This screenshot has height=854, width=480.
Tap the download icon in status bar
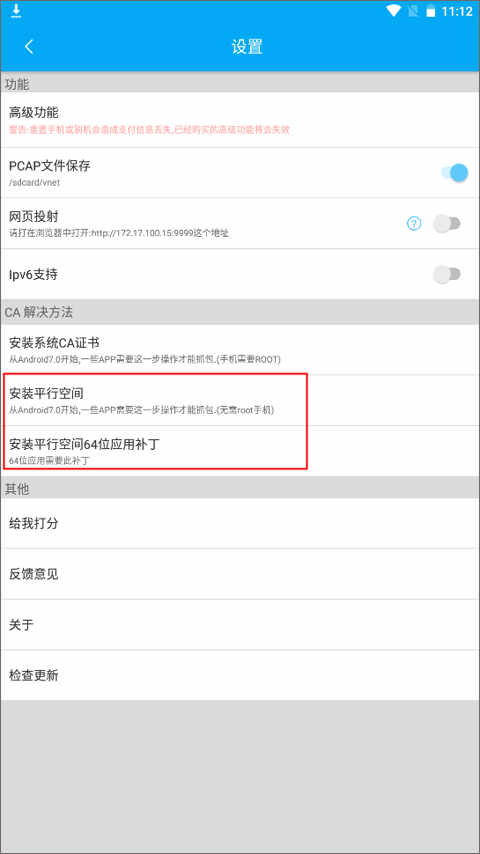click(16, 11)
